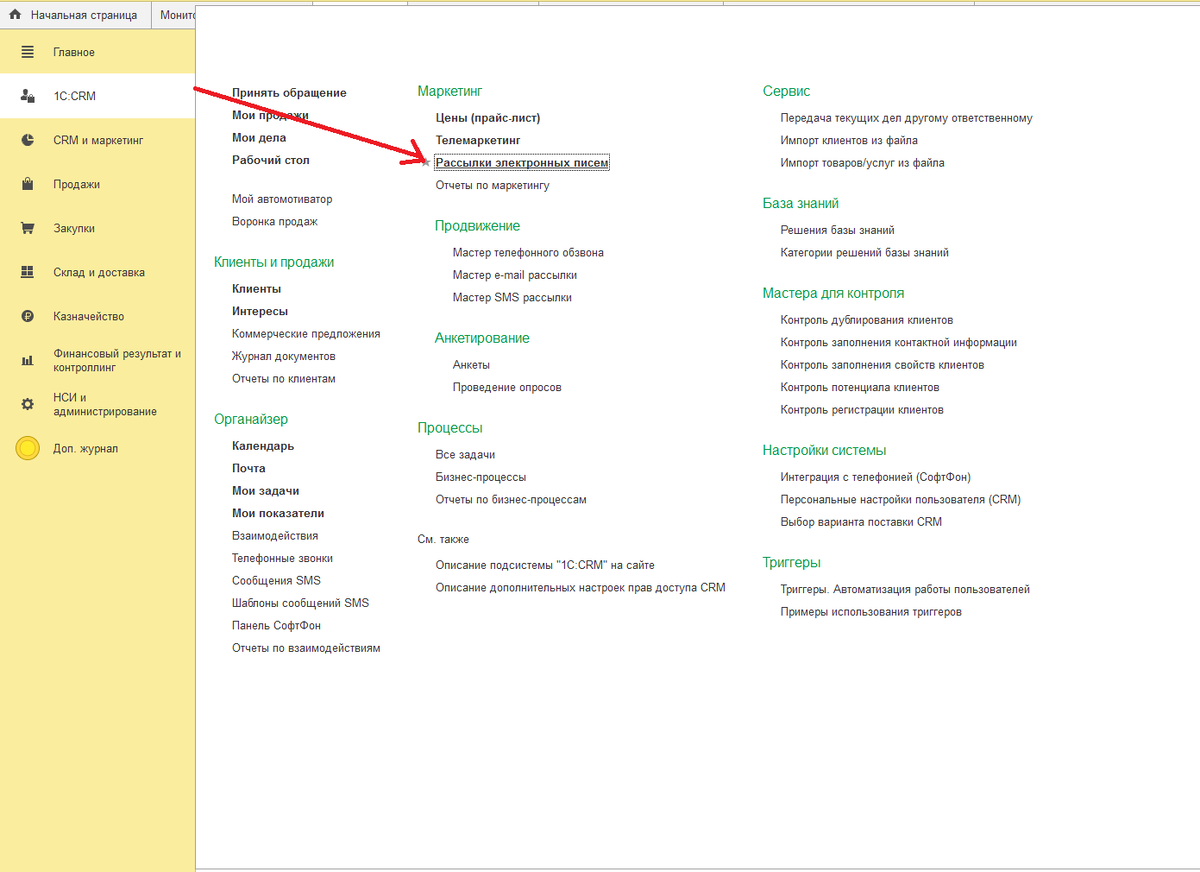The height and width of the screenshot is (872, 1200).
Task: Open Мои дела link
Action: click(259, 138)
